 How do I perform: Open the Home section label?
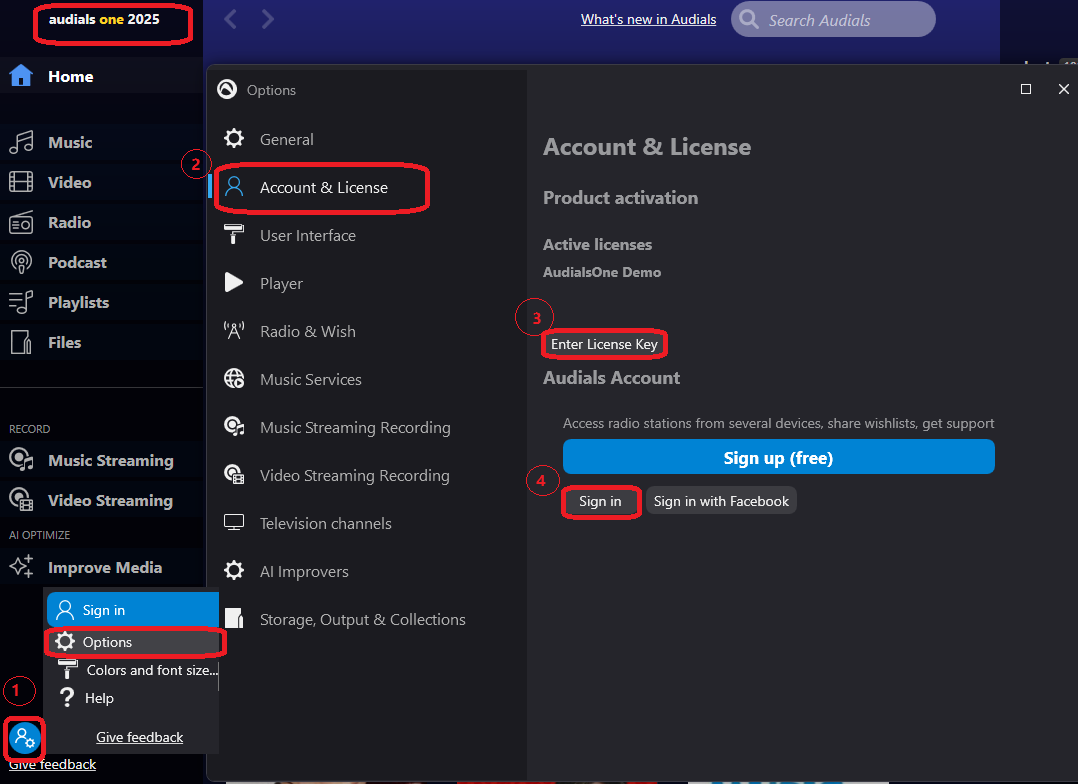pyautogui.click(x=71, y=76)
